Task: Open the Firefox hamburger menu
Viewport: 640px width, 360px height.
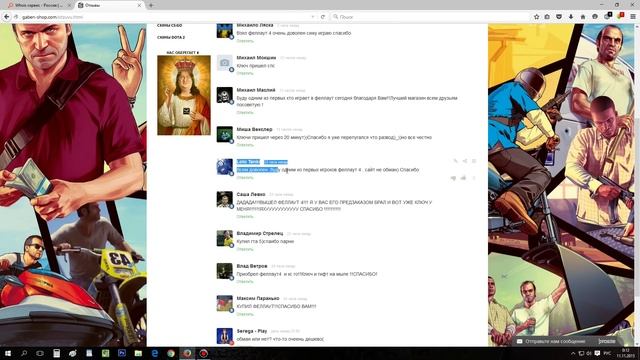Action: pos(633,17)
